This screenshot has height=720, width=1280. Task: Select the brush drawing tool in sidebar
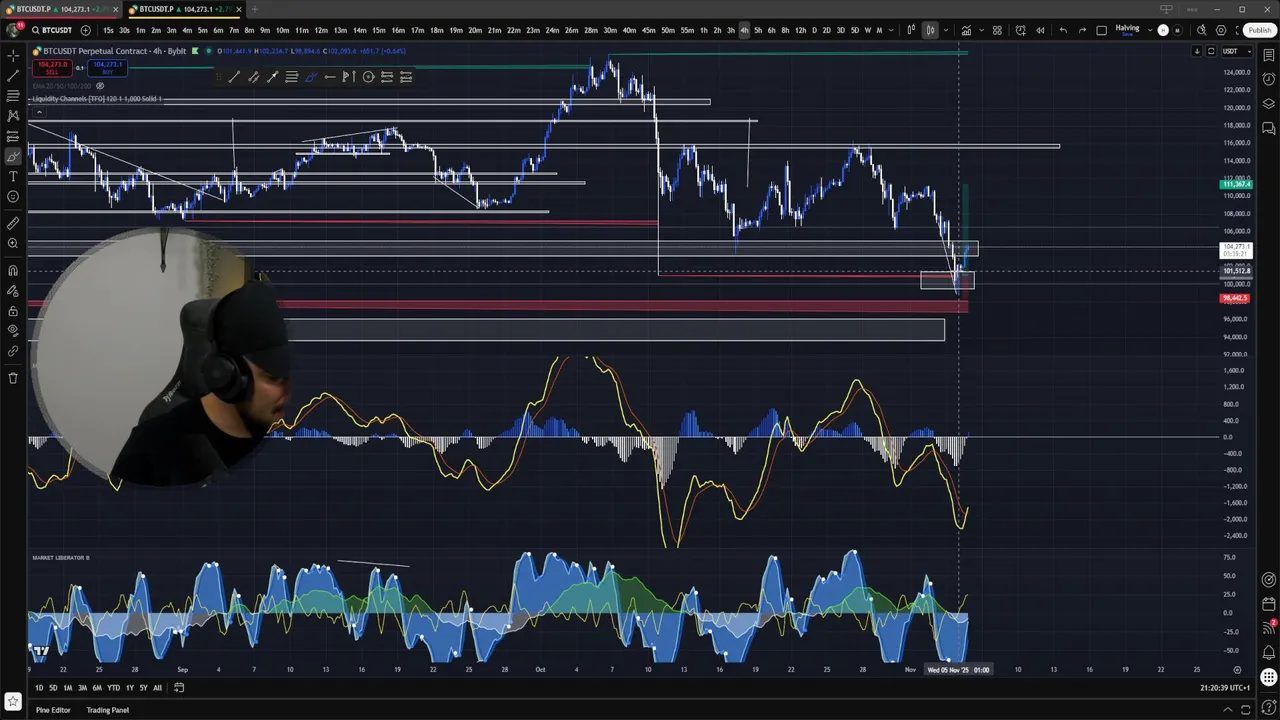click(x=13, y=156)
